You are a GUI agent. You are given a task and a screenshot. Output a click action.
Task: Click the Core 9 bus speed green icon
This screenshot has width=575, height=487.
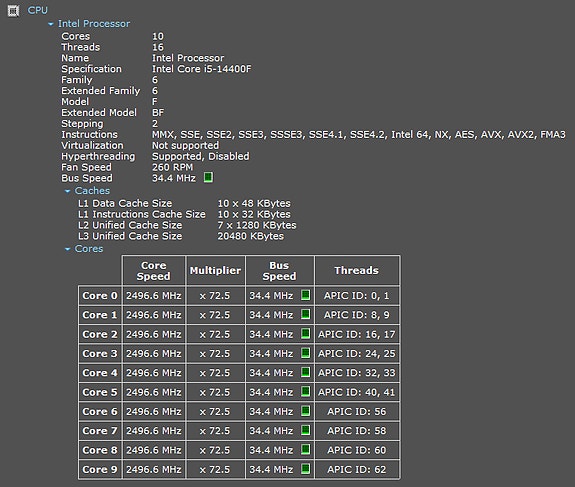coord(305,469)
